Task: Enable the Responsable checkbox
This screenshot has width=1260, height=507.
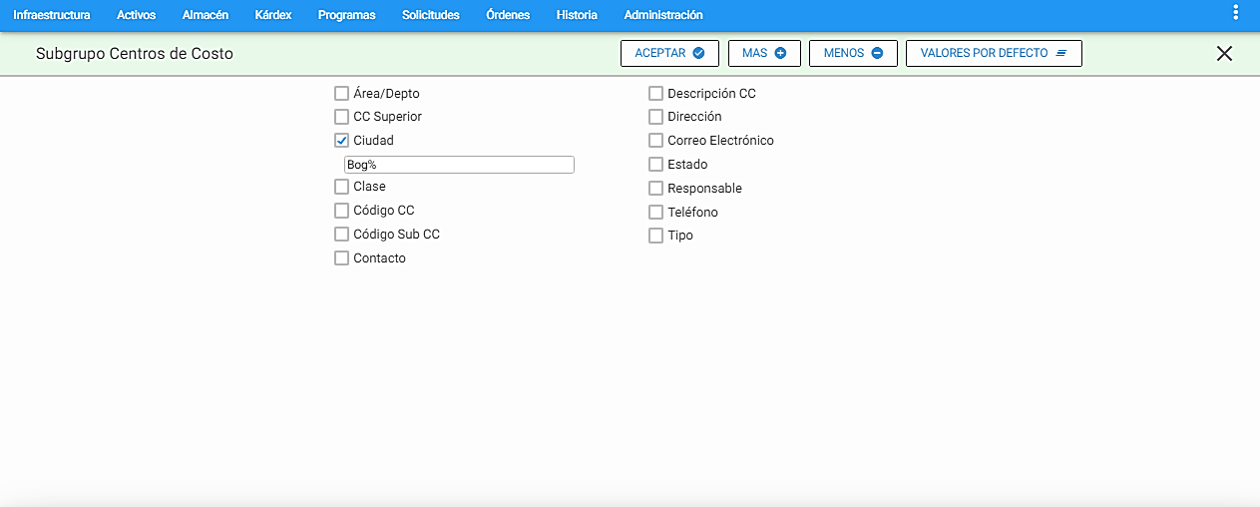Action: pos(656,188)
